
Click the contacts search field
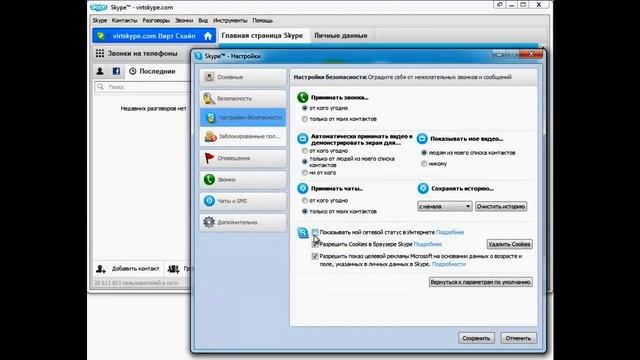coord(143,87)
